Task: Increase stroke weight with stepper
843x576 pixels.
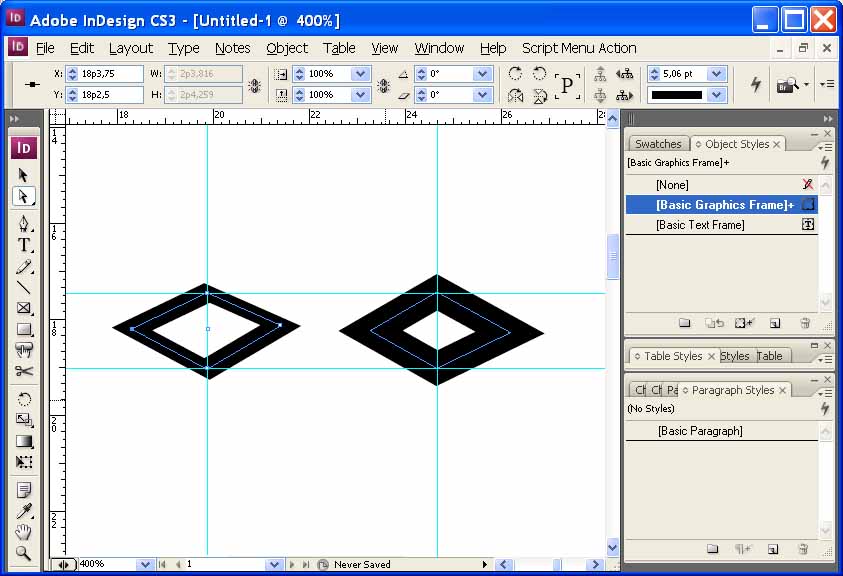Action: tap(654, 70)
